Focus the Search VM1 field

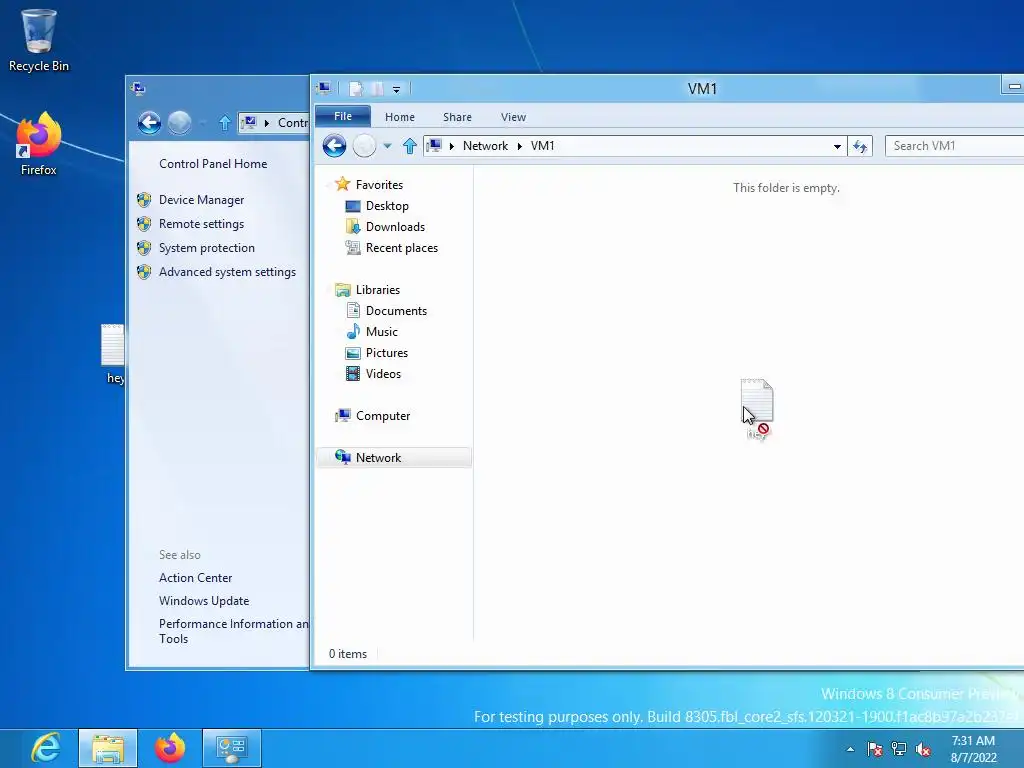point(954,146)
